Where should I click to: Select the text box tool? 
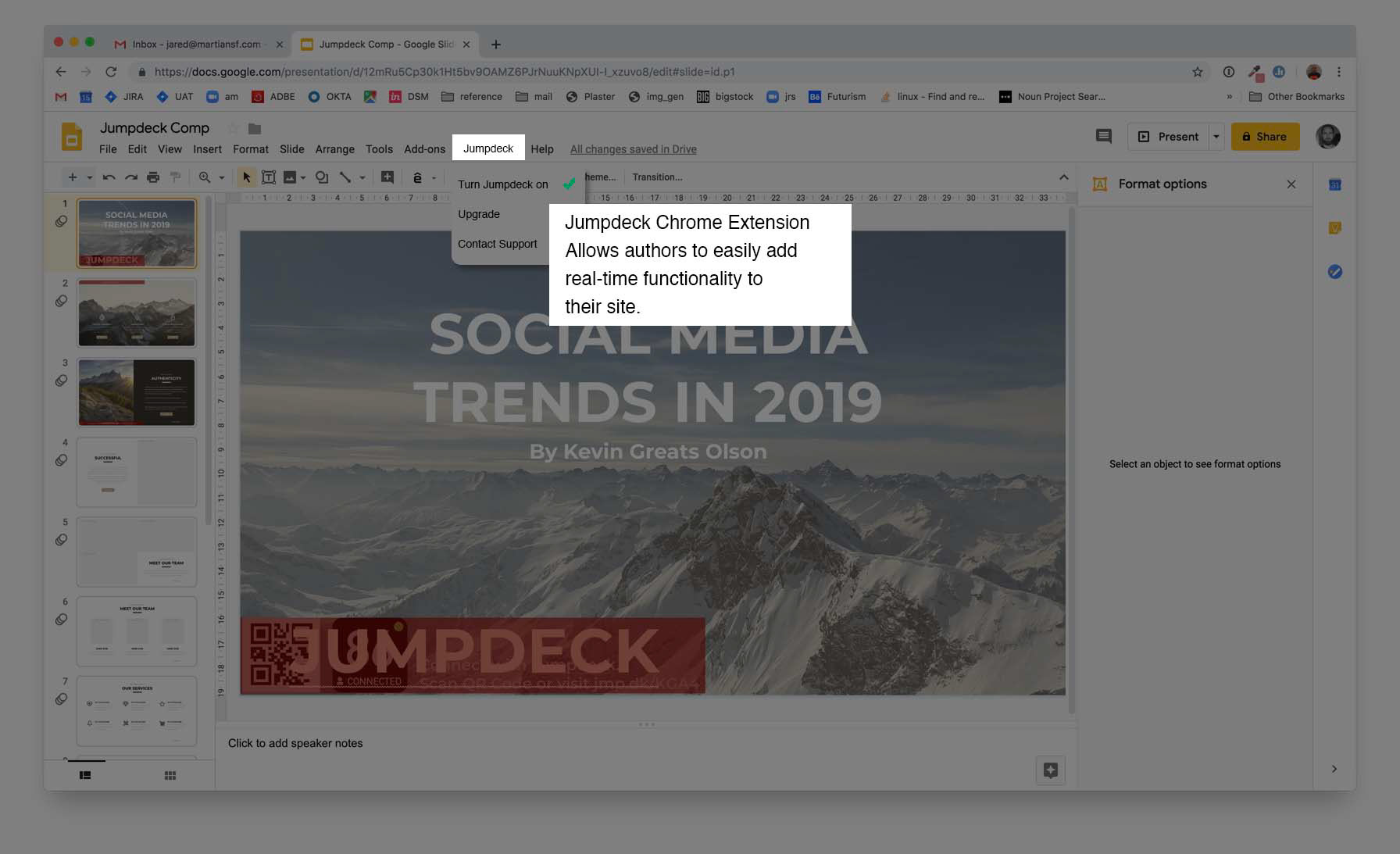pos(269,177)
